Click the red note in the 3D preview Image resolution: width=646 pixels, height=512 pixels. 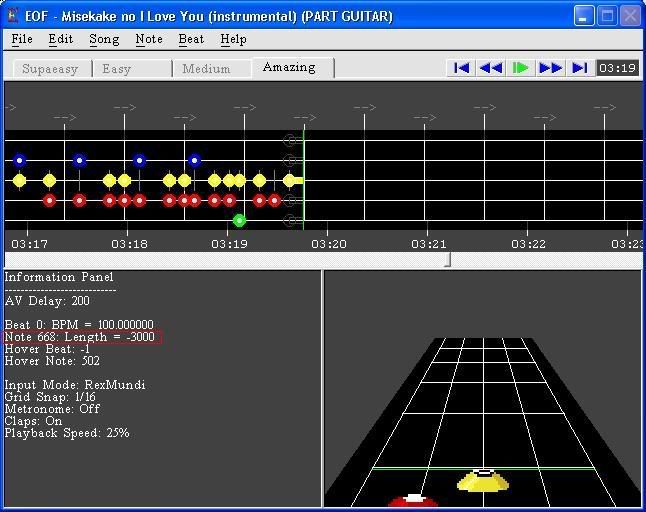(x=413, y=500)
